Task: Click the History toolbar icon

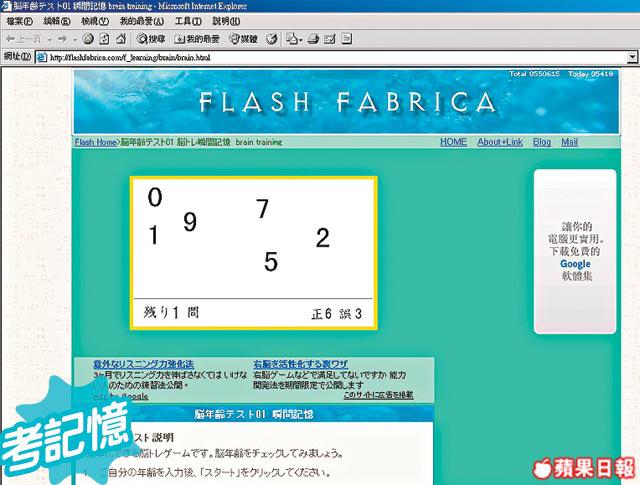Action: [271, 39]
